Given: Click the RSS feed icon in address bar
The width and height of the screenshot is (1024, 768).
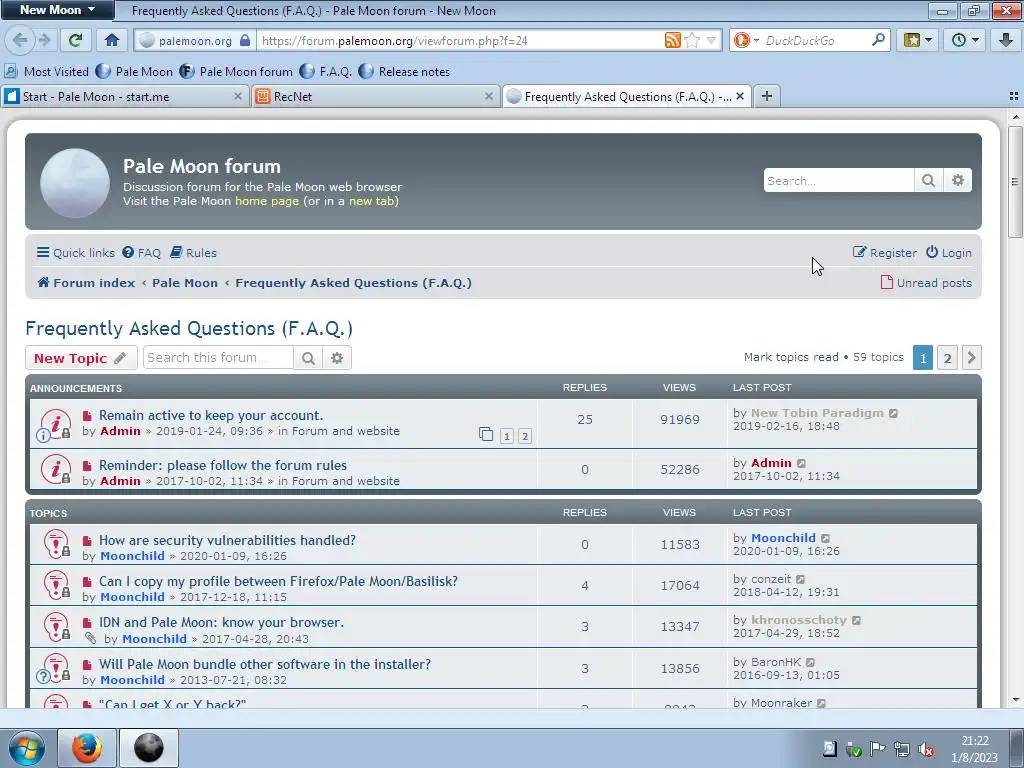Looking at the screenshot, I should (672, 40).
